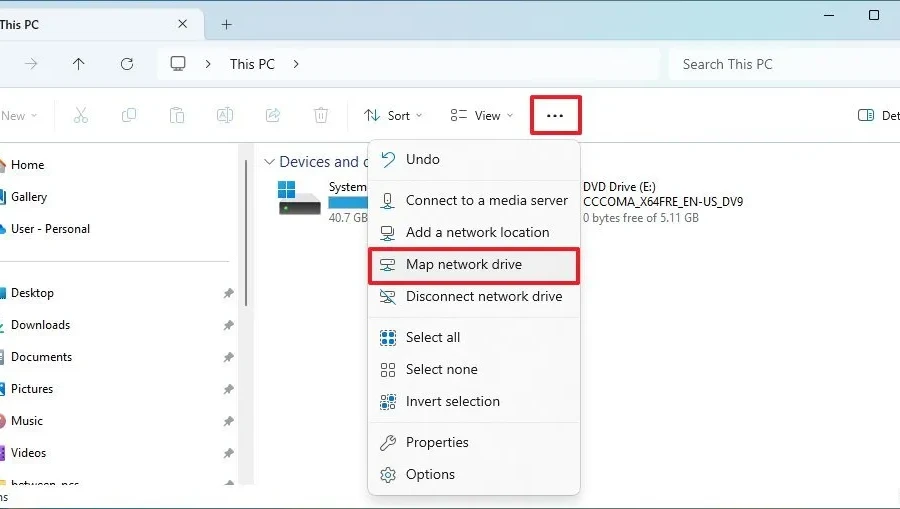Click the Share icon in toolbar
This screenshot has width=900, height=509.
point(273,115)
